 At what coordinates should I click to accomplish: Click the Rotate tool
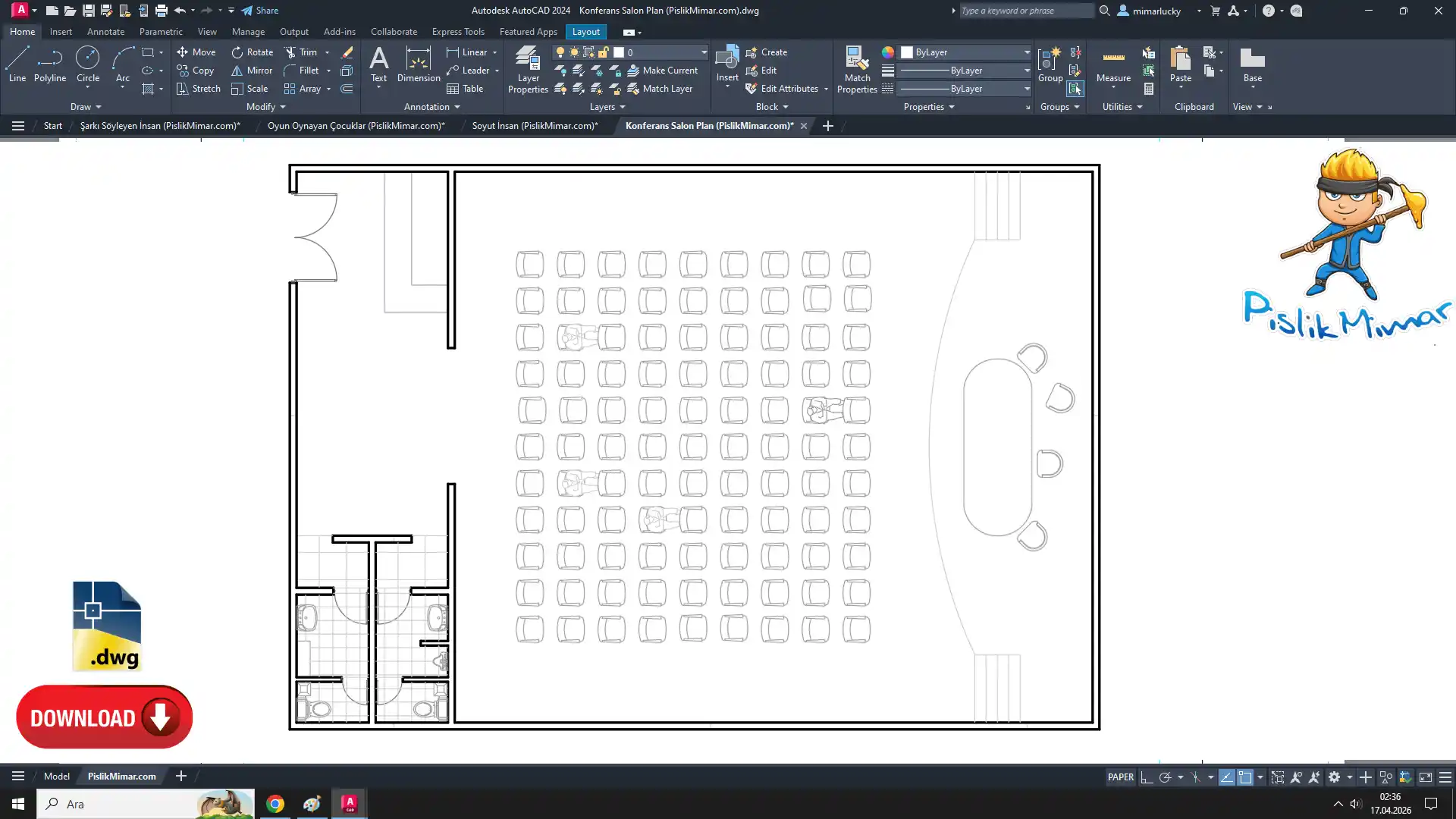coord(252,52)
